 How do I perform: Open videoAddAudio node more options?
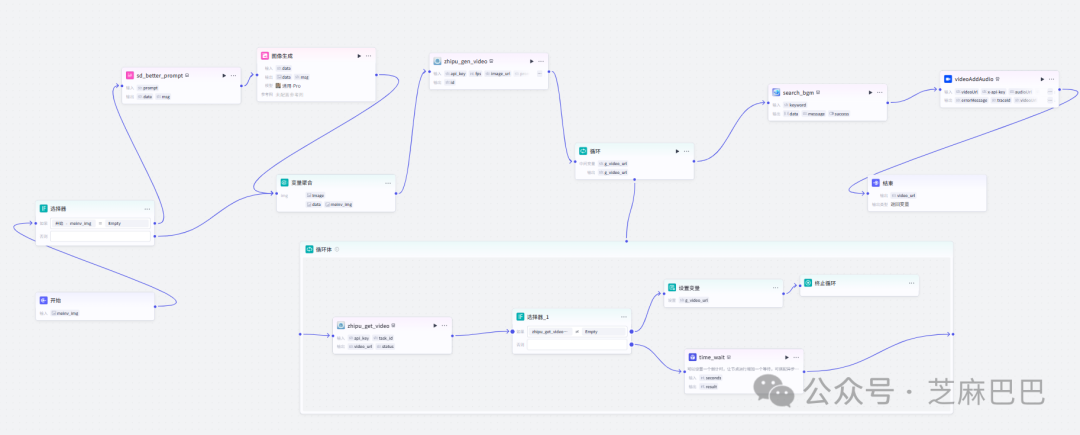click(x=1051, y=79)
